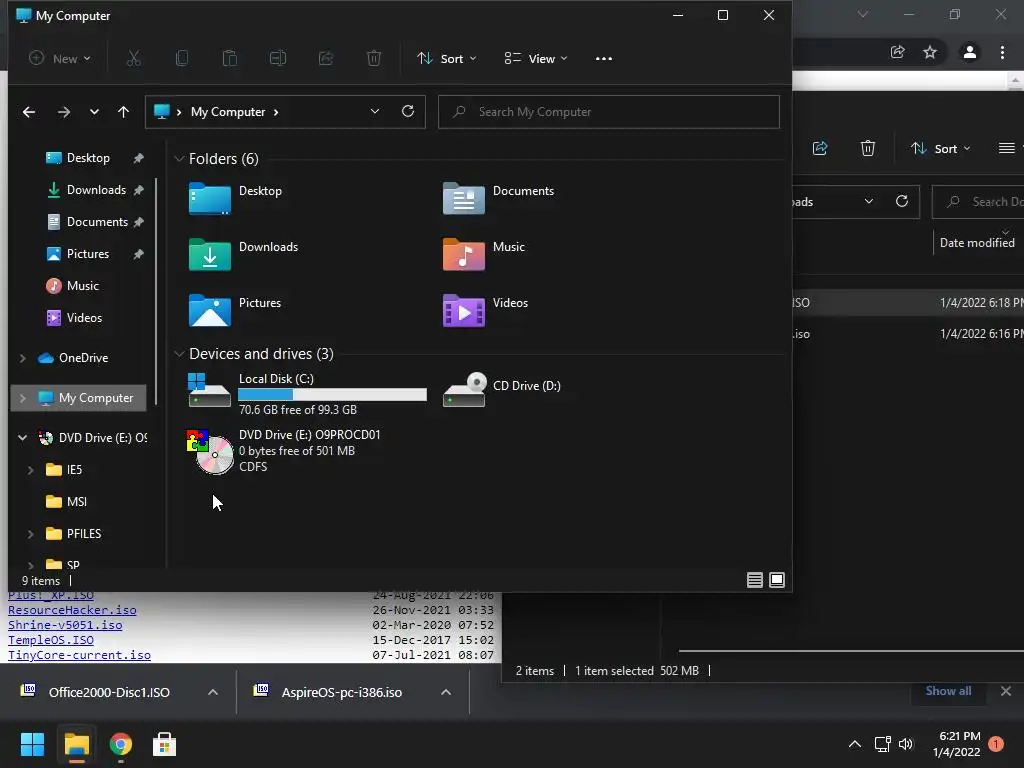Select DVD Drive (E:) O9PROCD01
Screen dimensions: 1024x768
pos(284,451)
